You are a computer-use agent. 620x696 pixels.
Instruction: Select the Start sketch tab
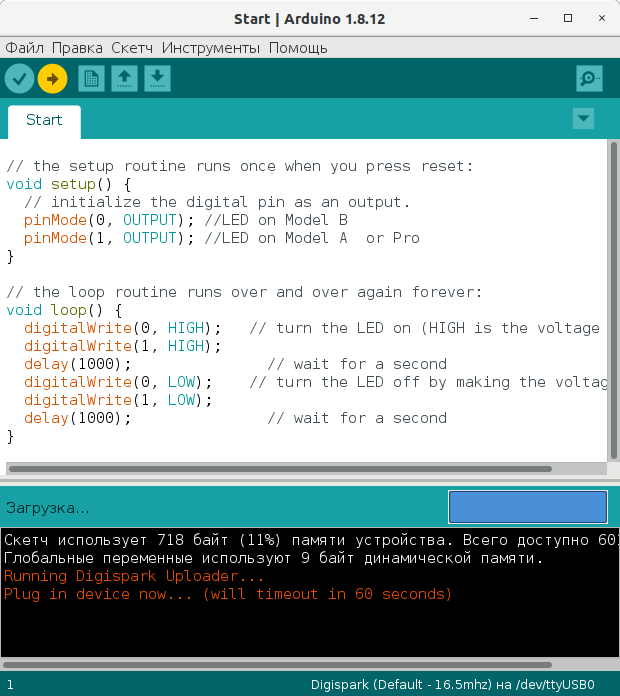tap(44, 120)
